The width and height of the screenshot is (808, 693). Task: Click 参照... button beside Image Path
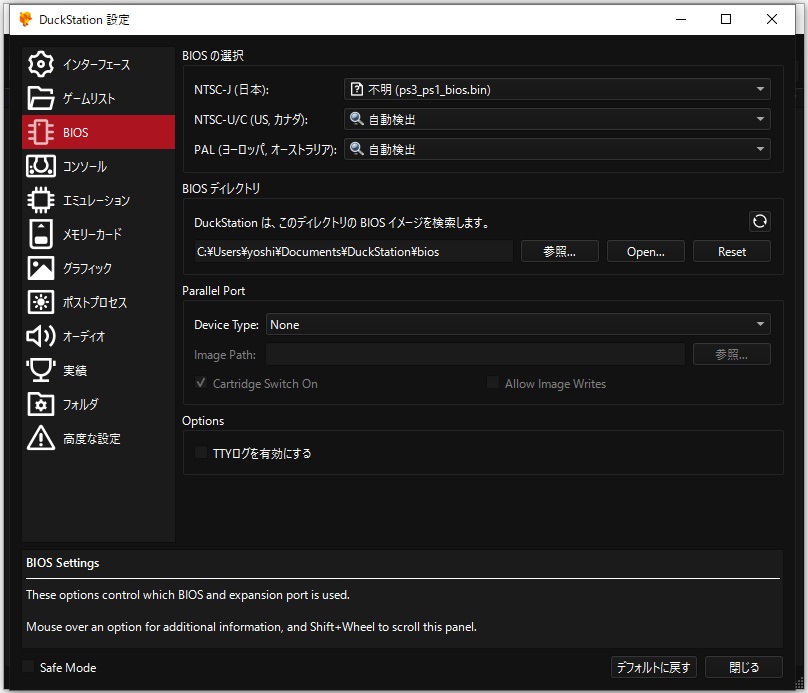click(732, 354)
